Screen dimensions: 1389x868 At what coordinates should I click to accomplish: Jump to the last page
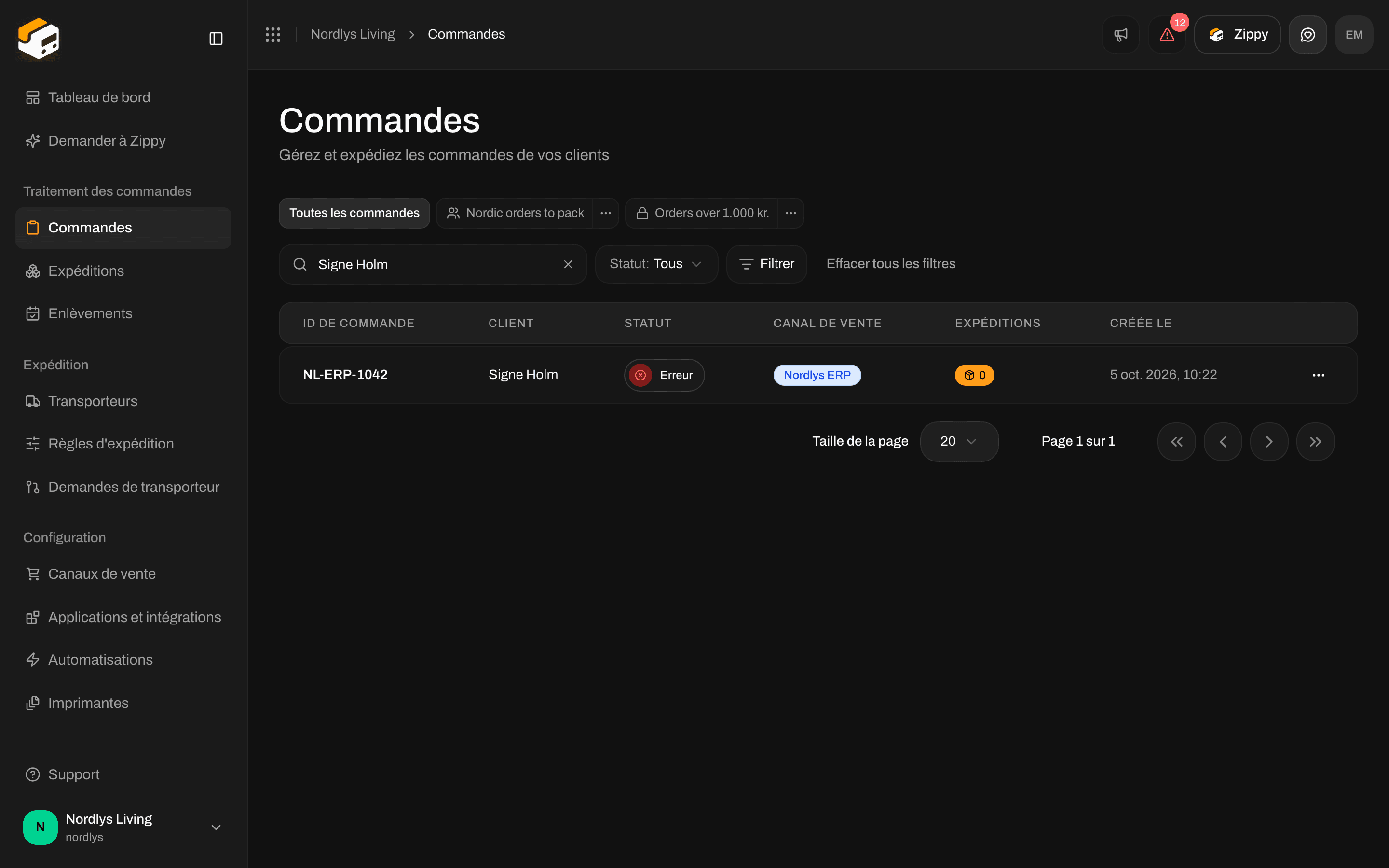pos(1316,441)
